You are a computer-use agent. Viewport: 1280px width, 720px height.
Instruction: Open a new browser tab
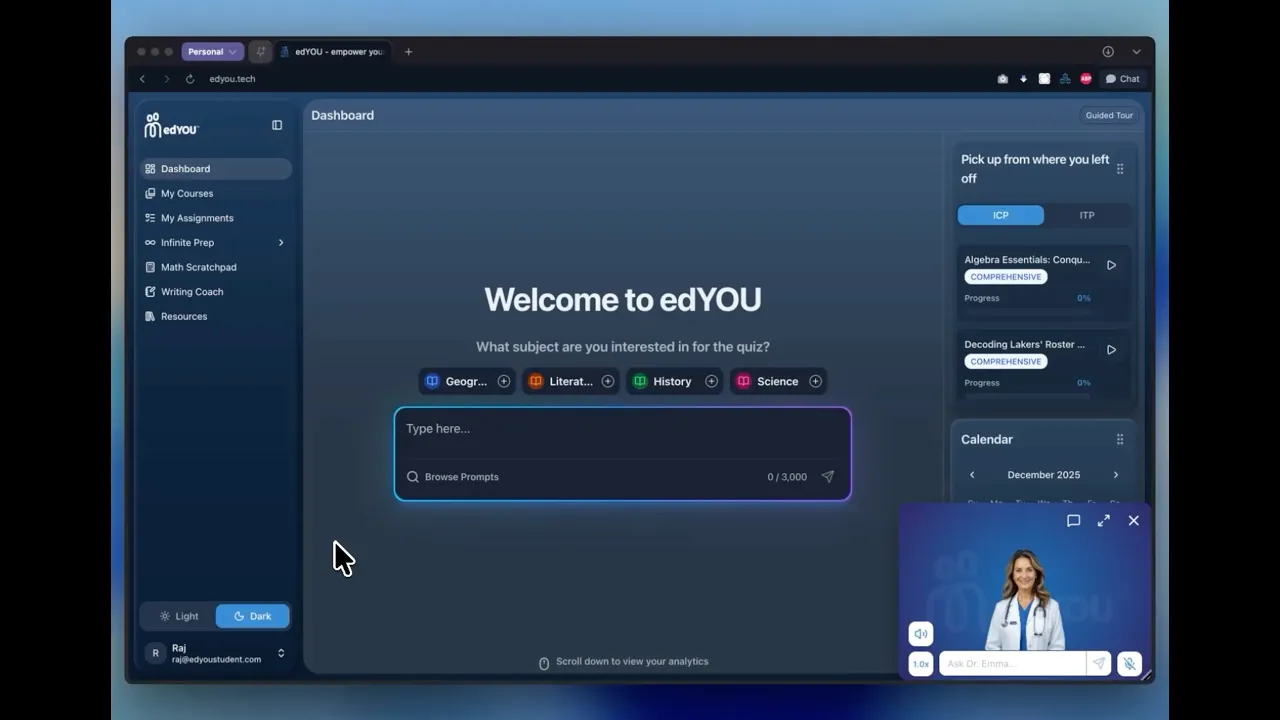coord(408,52)
